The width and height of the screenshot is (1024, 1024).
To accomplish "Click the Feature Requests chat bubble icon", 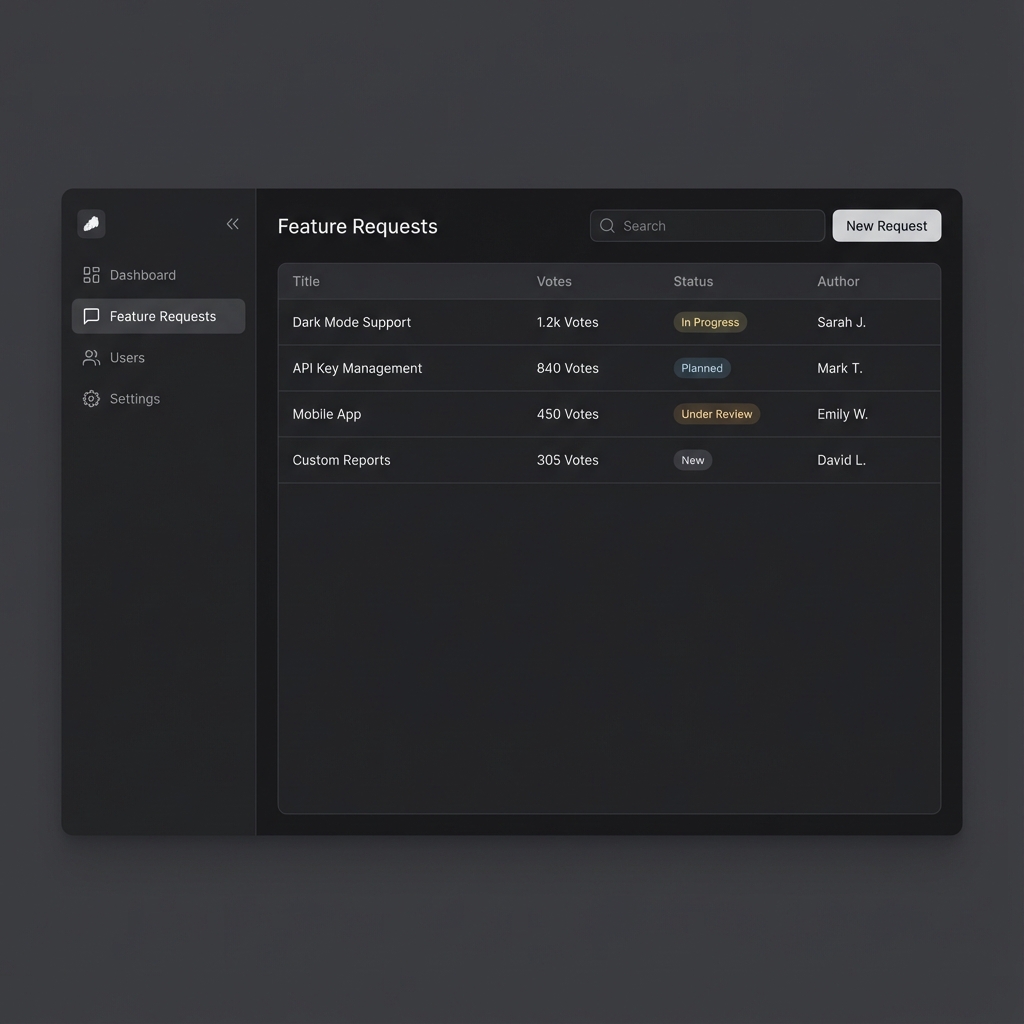I will point(91,316).
